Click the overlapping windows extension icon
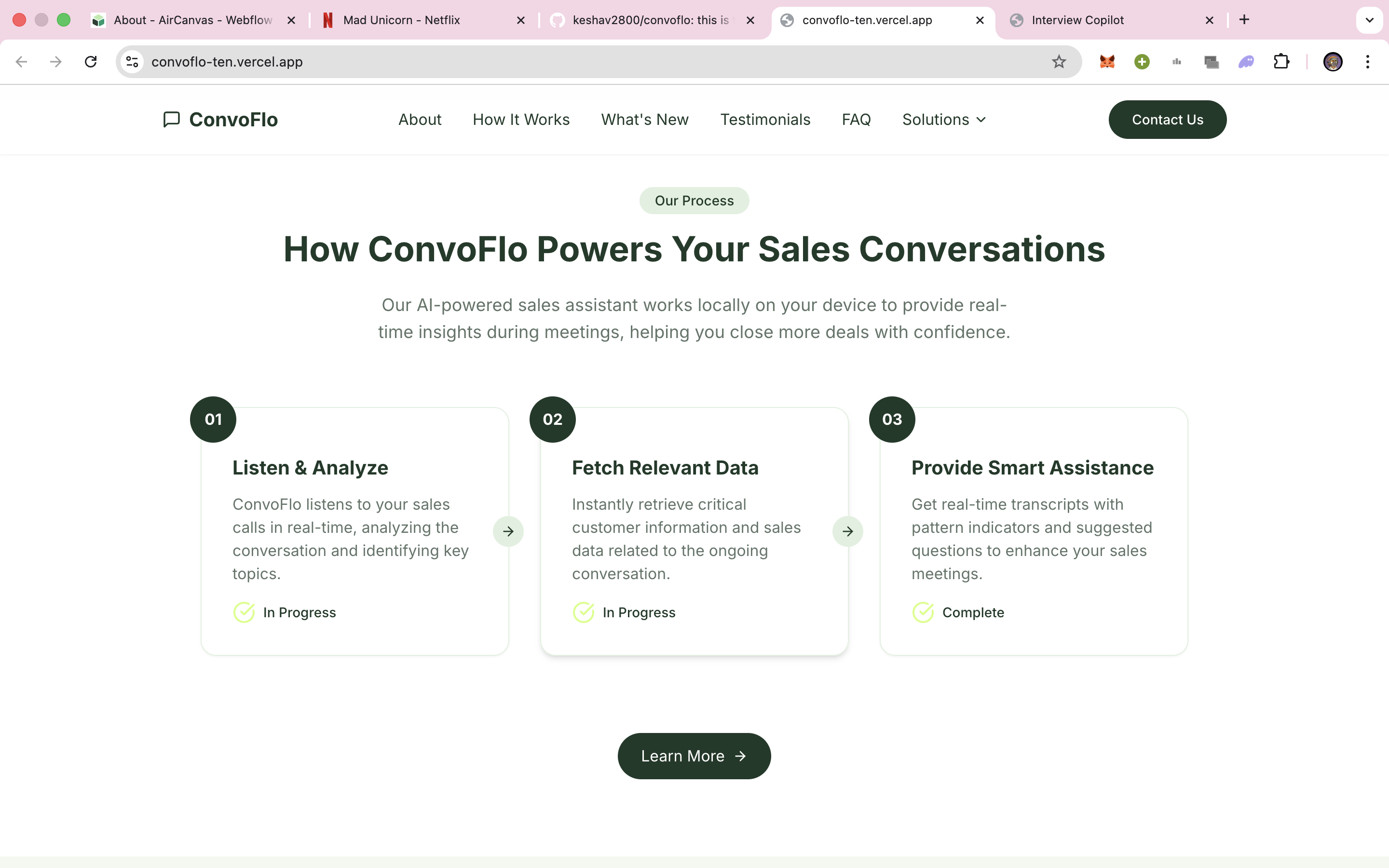 pyautogui.click(x=1212, y=61)
